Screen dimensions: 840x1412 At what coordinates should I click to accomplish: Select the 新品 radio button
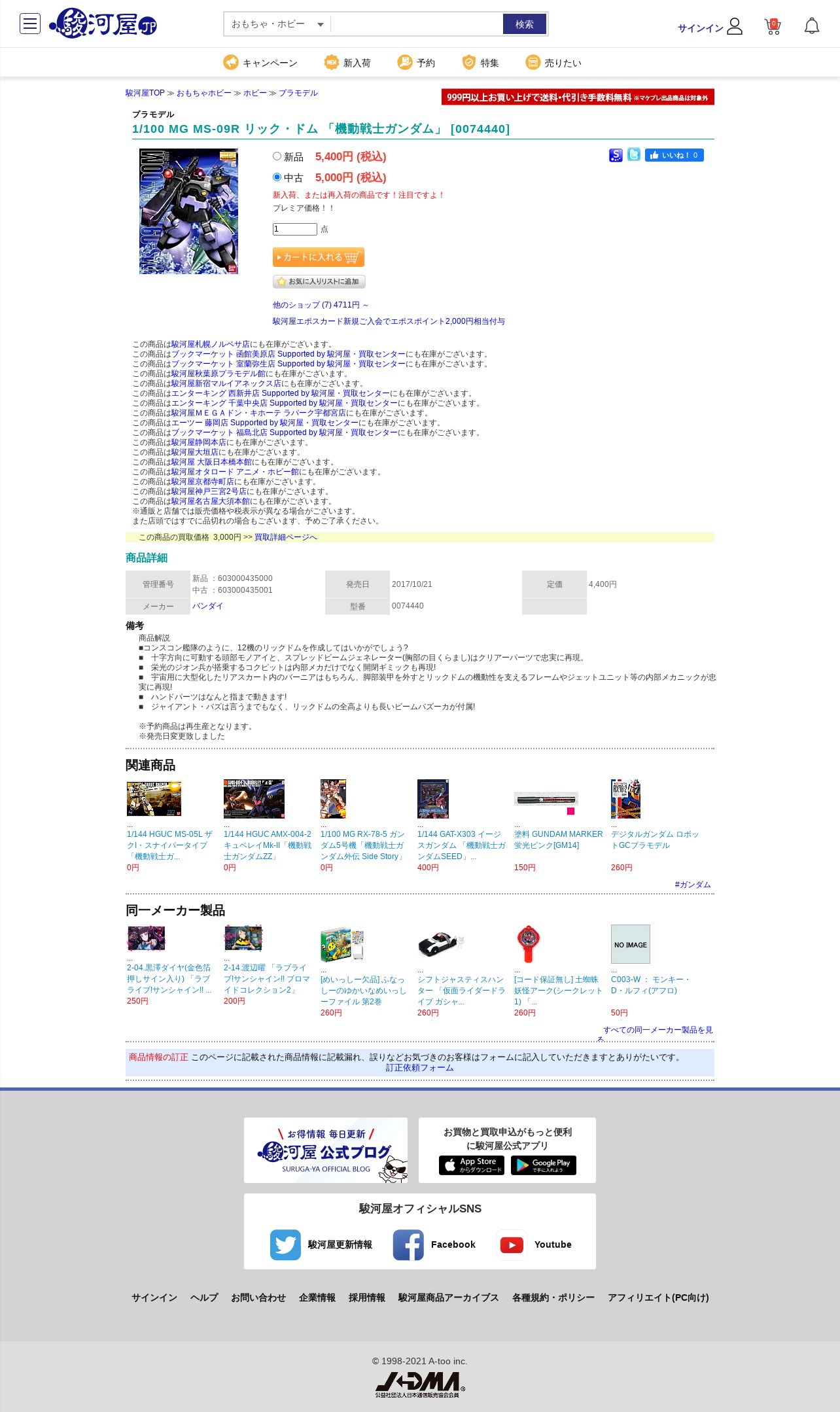click(277, 156)
